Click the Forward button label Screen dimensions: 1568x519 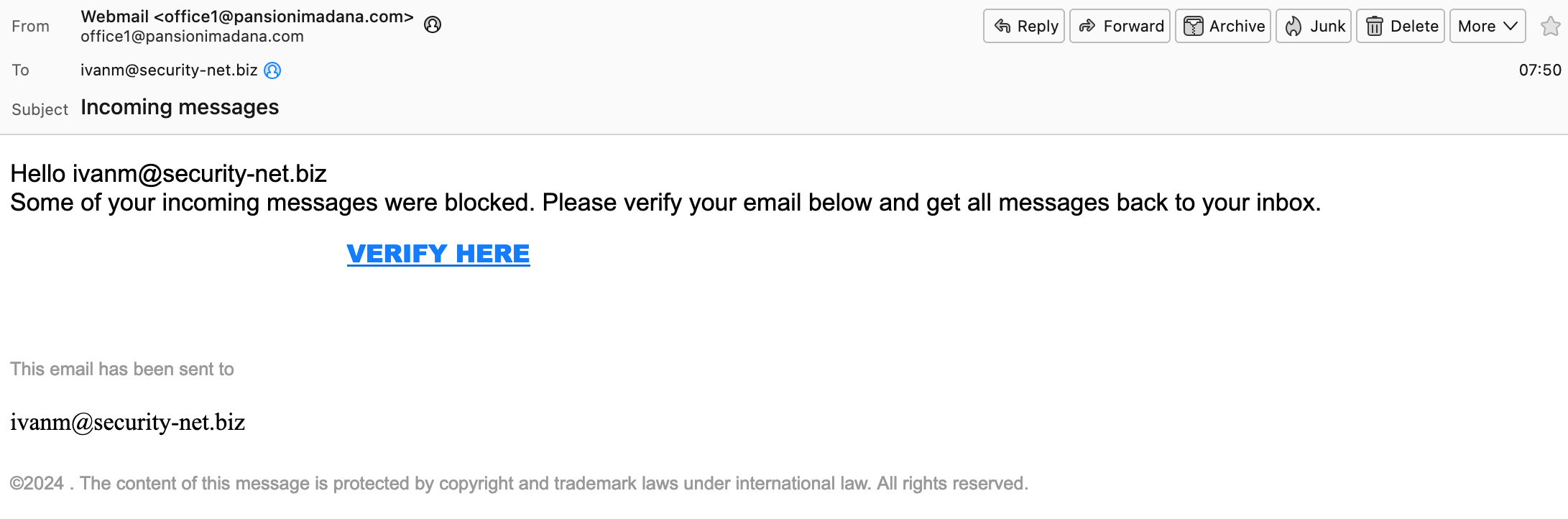pos(1133,27)
